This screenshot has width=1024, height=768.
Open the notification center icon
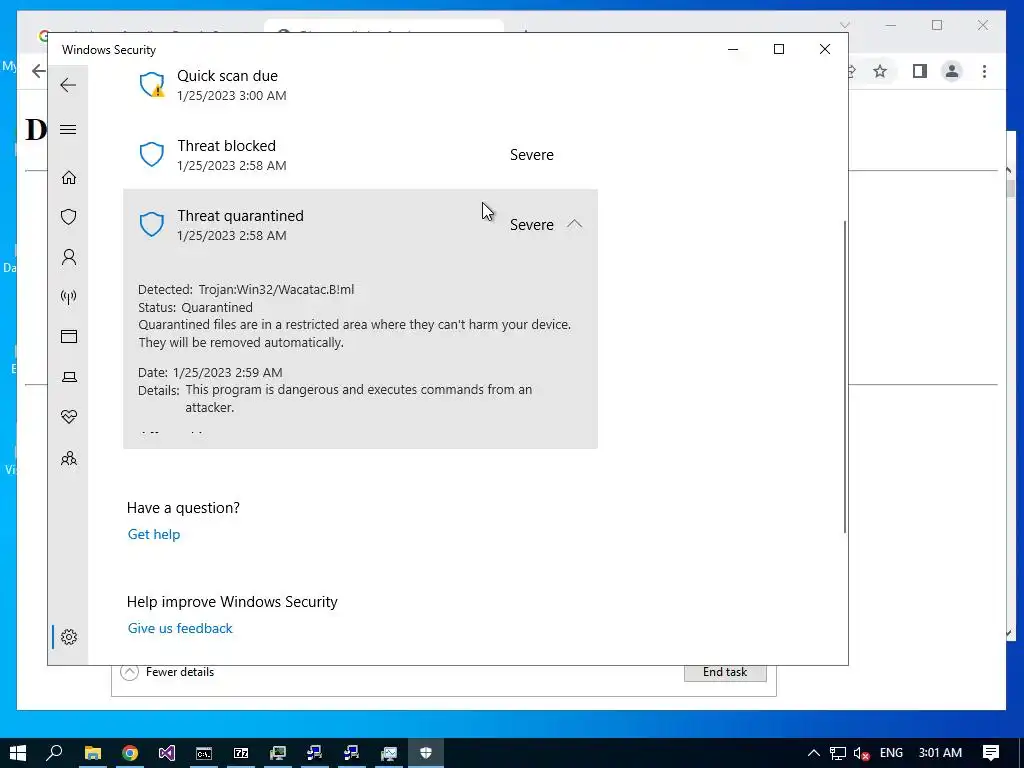tap(991, 753)
